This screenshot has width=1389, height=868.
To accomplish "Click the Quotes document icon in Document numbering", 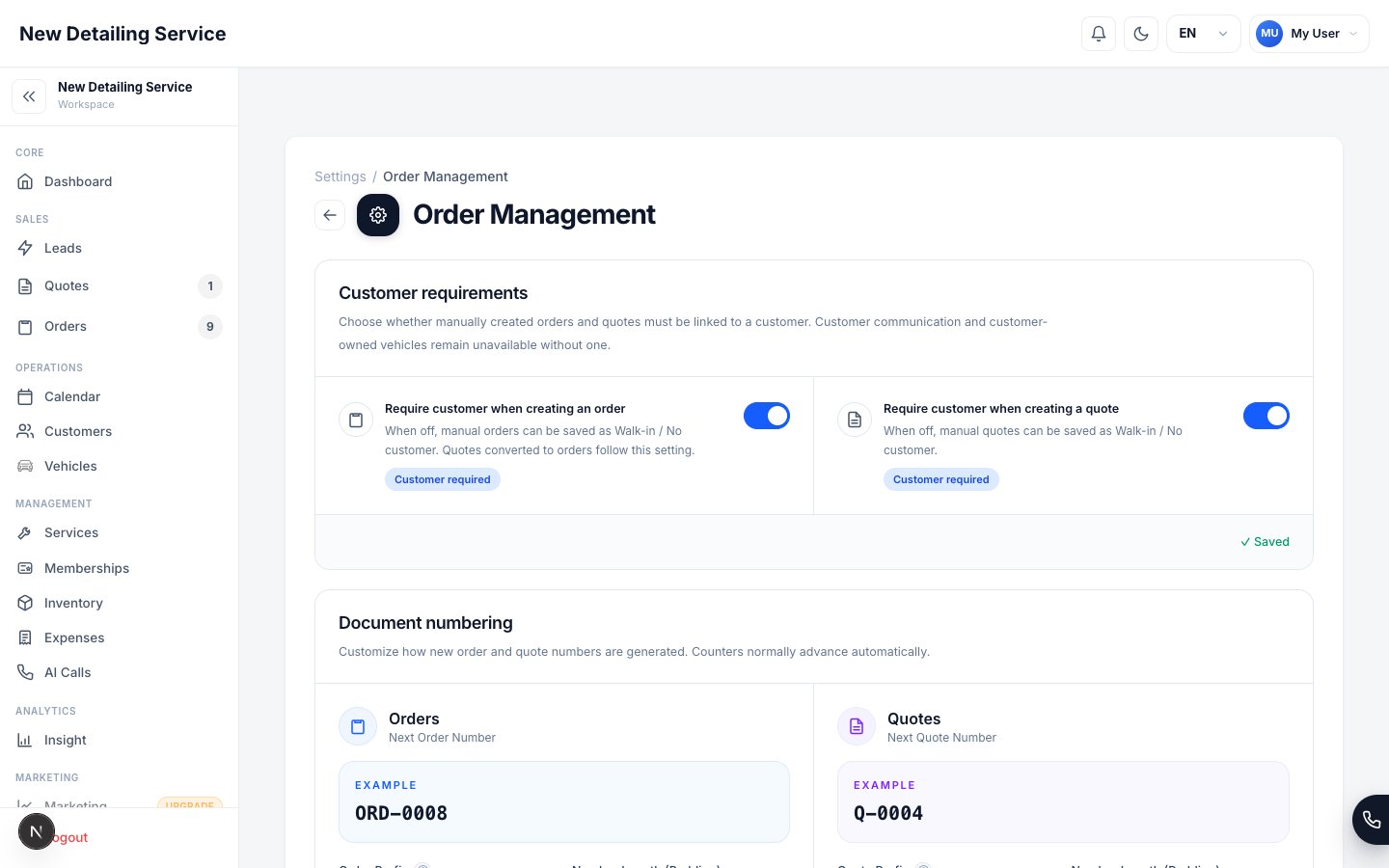I will (x=857, y=727).
